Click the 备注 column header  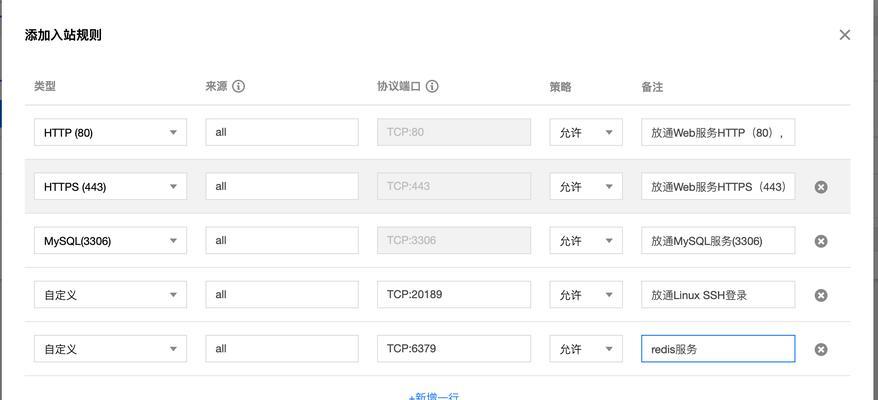click(652, 87)
